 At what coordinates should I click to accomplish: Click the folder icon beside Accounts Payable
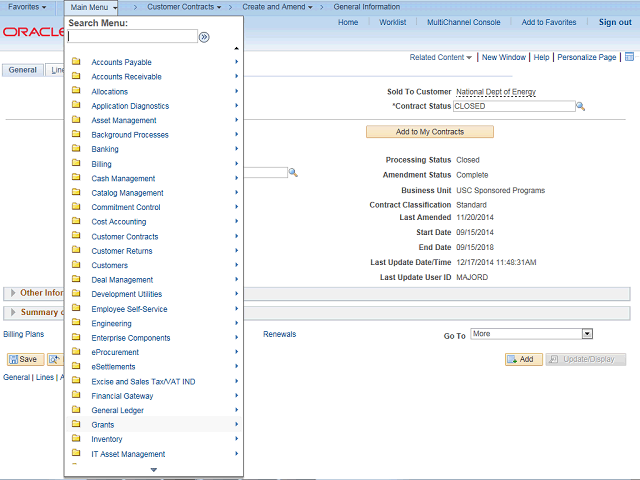pos(76,62)
